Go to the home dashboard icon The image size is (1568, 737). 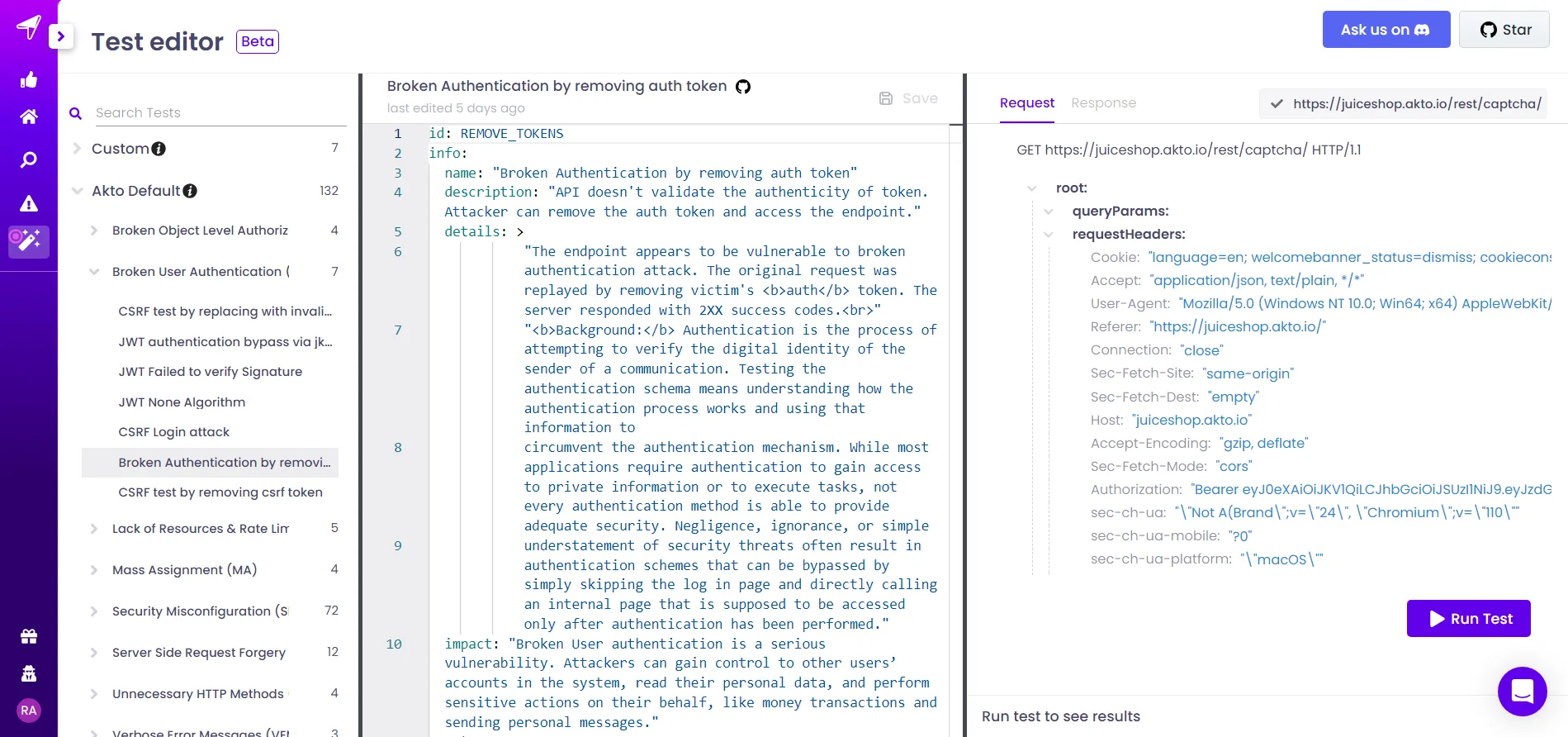click(x=29, y=116)
